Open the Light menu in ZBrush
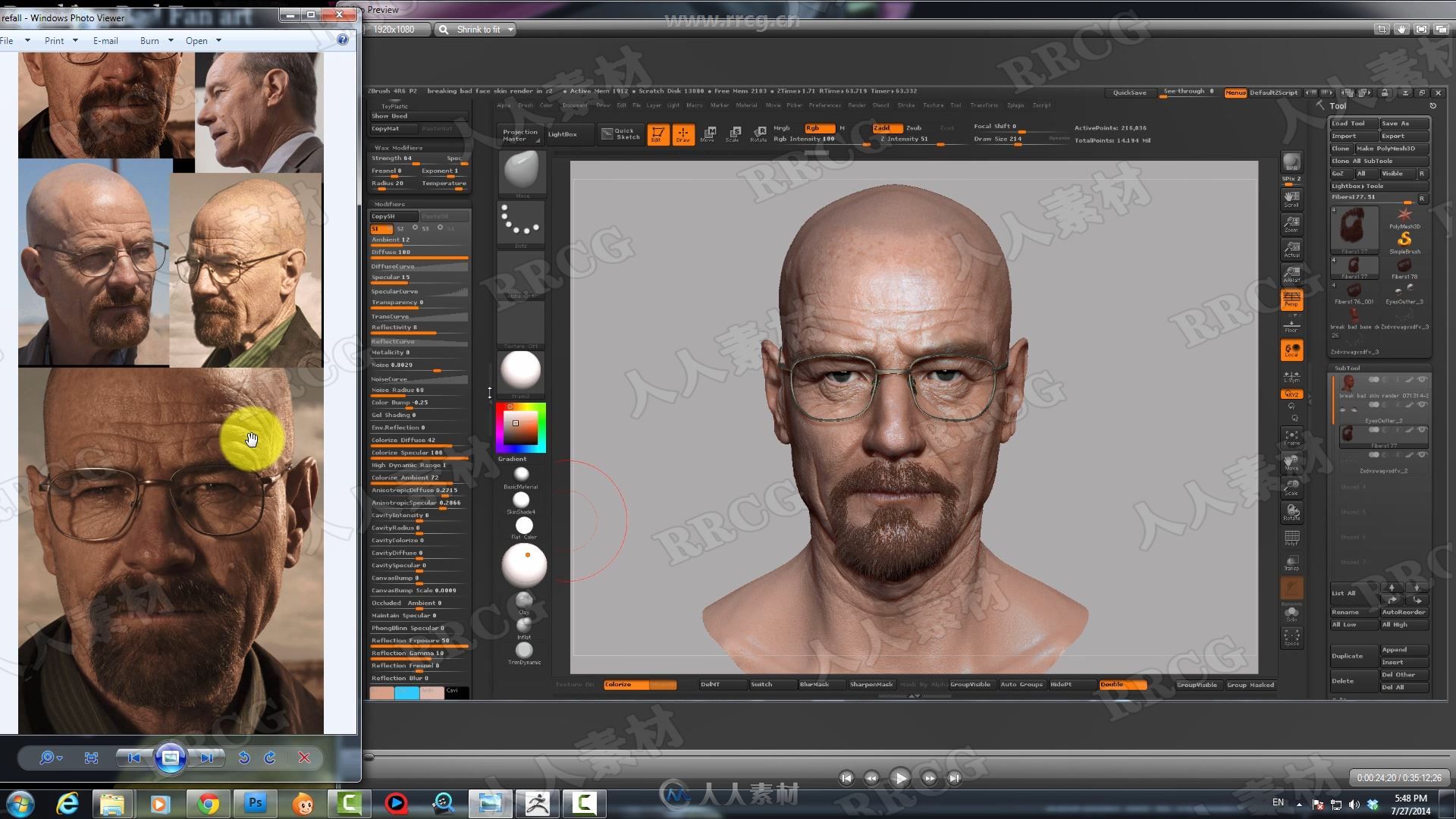The height and width of the screenshot is (819, 1456). [673, 105]
